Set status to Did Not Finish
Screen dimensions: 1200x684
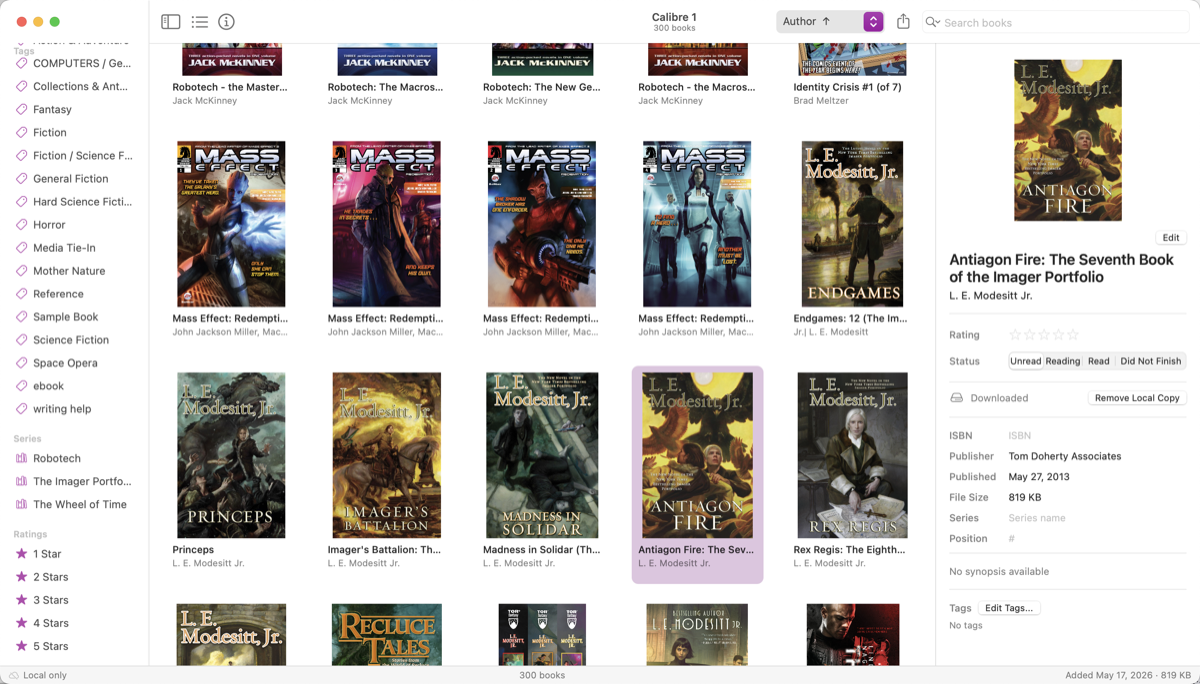pos(1150,361)
